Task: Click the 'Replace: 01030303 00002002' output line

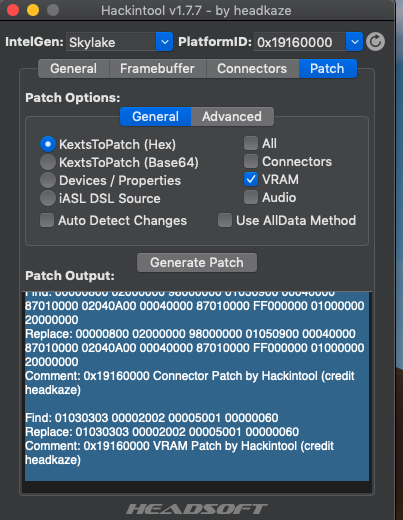Action: click(x=162, y=432)
